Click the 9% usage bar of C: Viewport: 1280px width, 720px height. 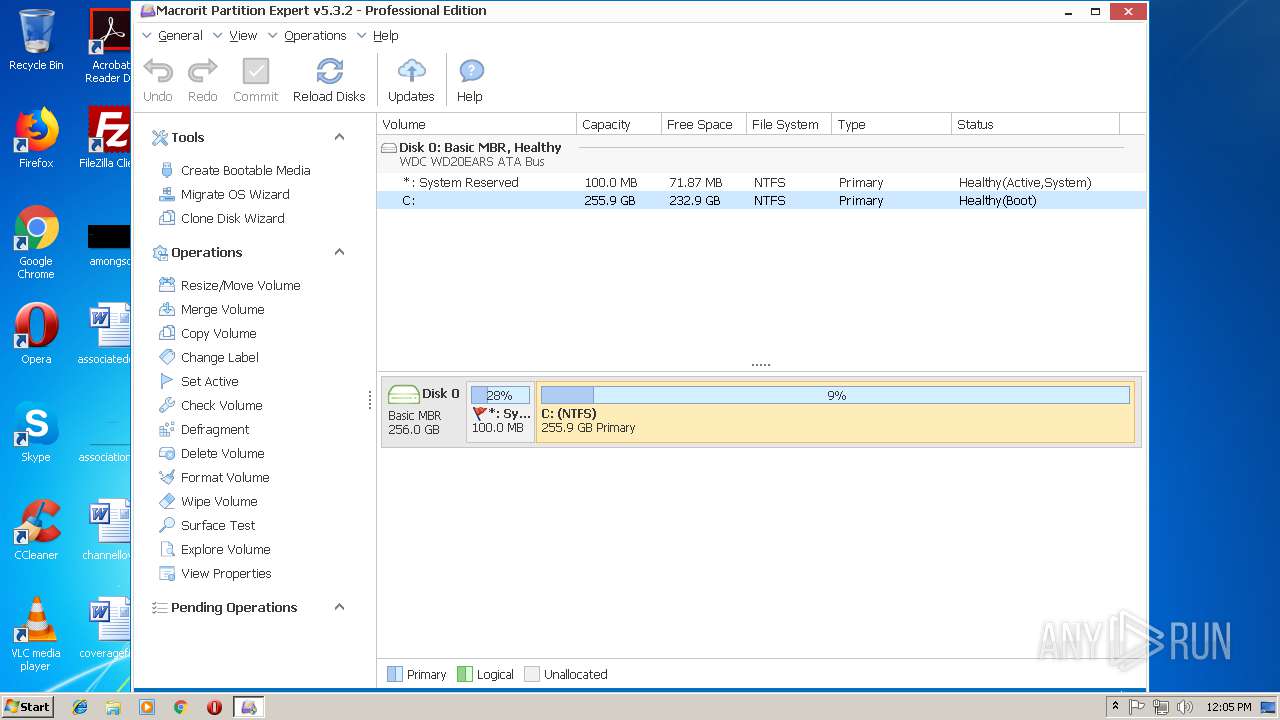click(x=836, y=395)
